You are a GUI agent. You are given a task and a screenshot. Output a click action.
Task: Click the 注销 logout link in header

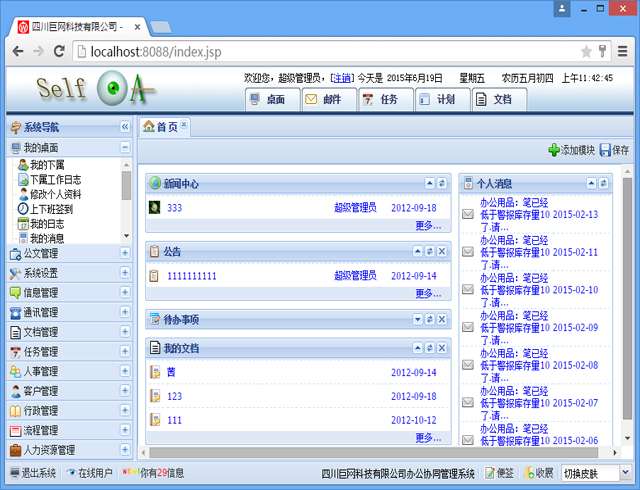point(341,77)
